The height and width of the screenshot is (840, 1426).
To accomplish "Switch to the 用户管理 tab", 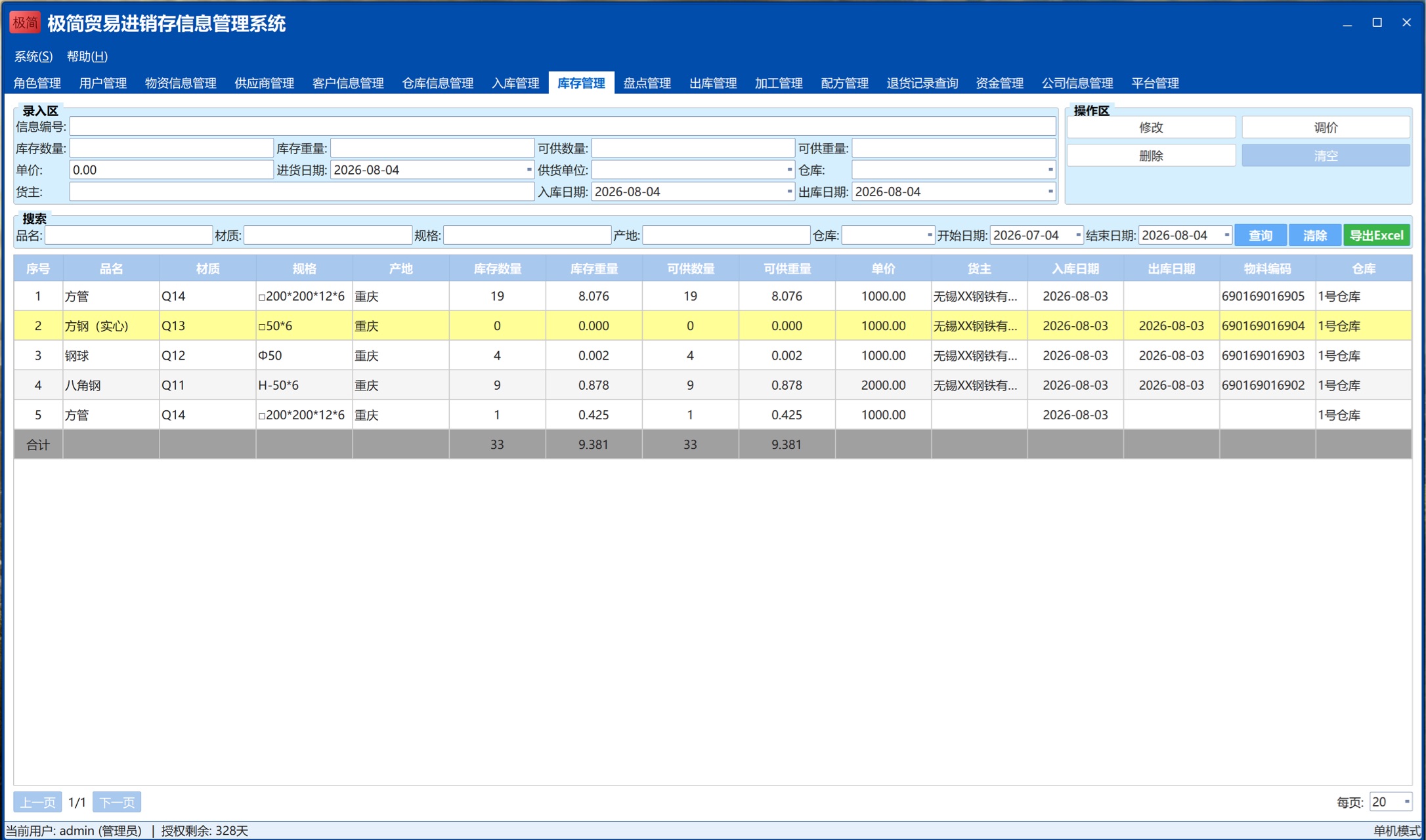I will coord(103,83).
